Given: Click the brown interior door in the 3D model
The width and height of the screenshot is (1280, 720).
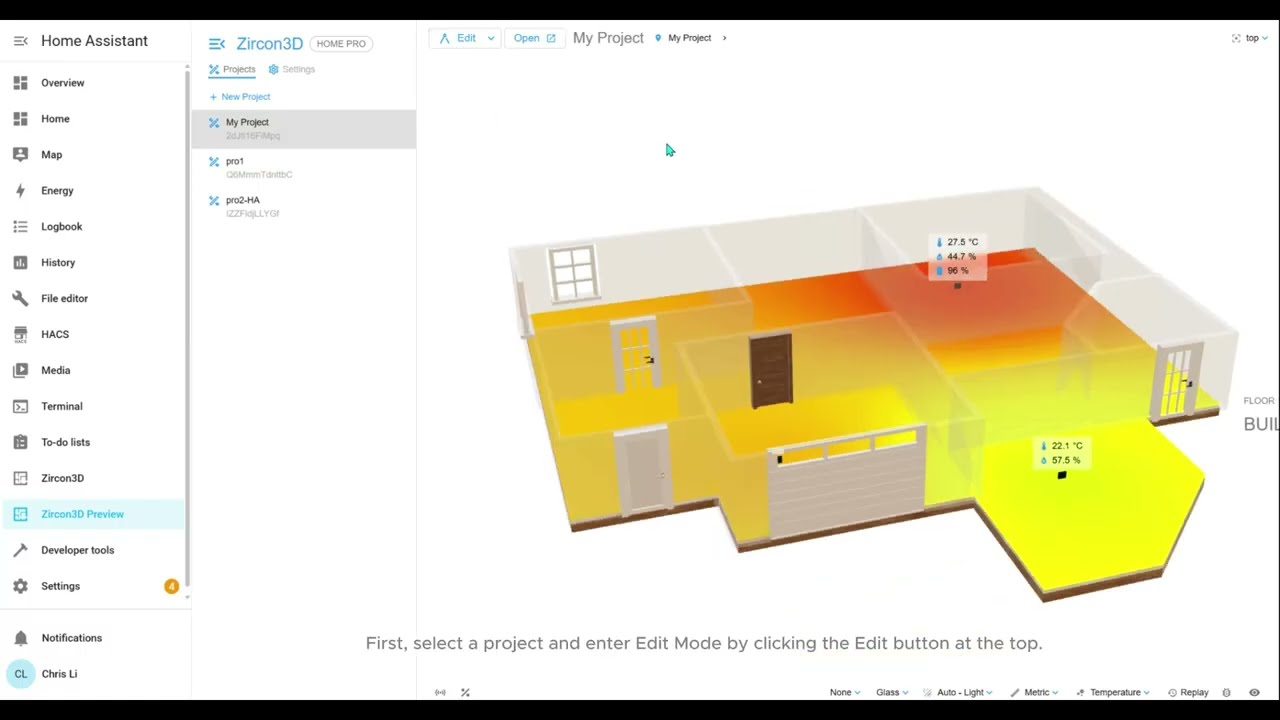Looking at the screenshot, I should tap(770, 370).
